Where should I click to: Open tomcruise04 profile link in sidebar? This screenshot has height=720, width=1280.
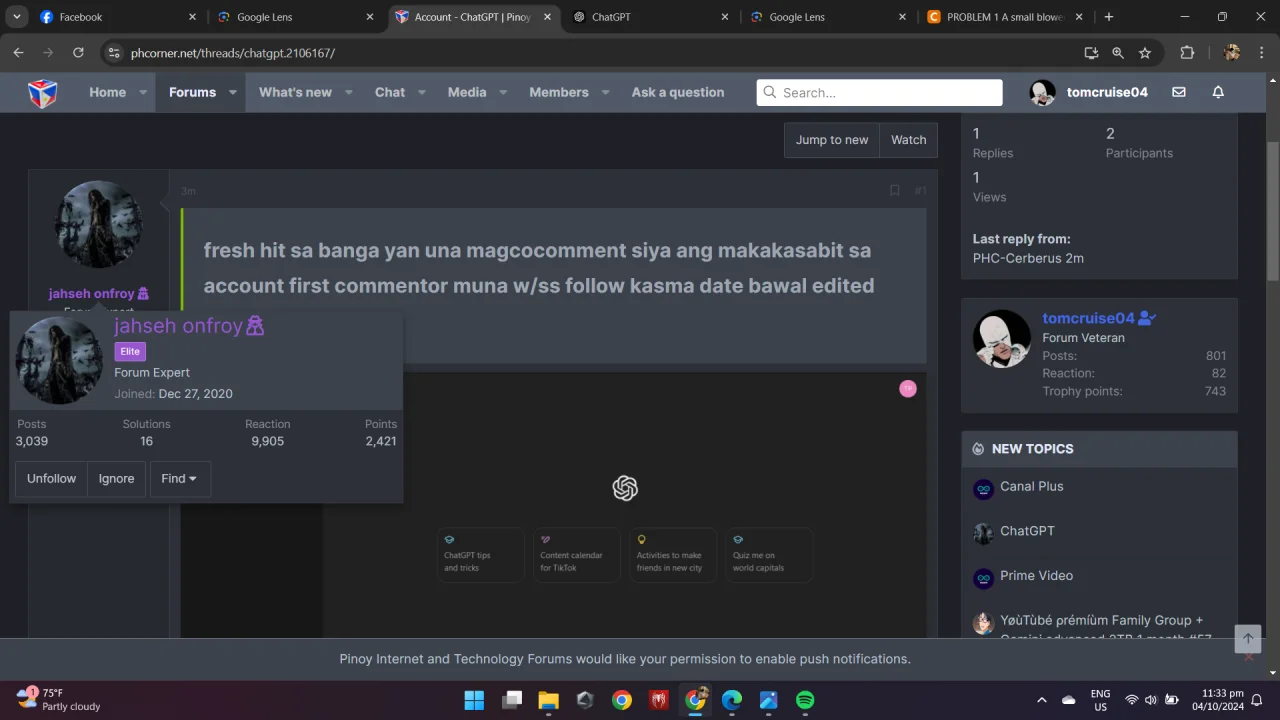1088,318
